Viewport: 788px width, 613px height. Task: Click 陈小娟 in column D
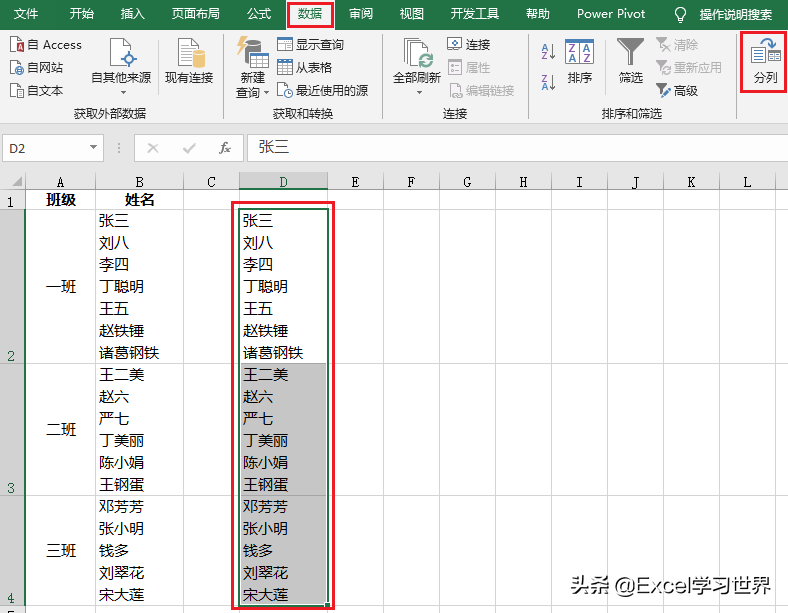pyautogui.click(x=265, y=463)
